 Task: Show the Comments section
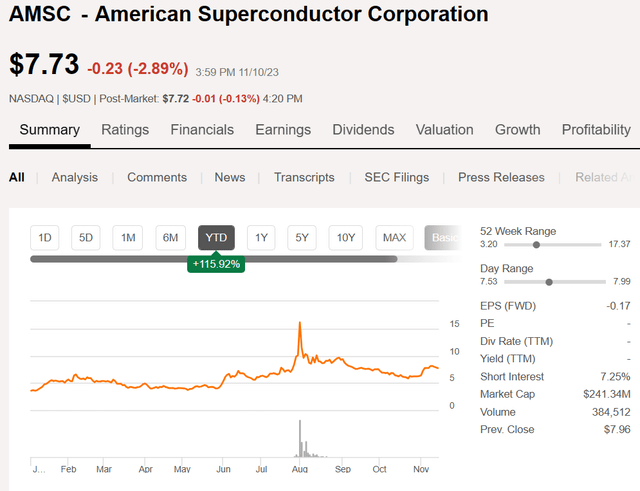click(157, 177)
